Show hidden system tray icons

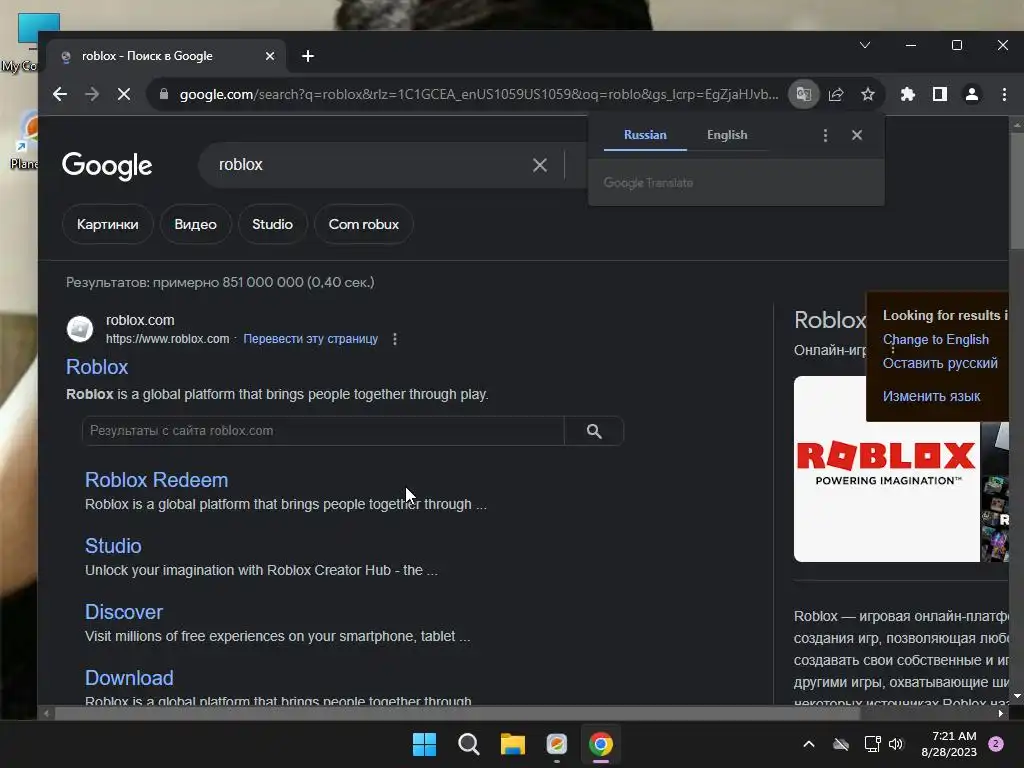point(808,744)
